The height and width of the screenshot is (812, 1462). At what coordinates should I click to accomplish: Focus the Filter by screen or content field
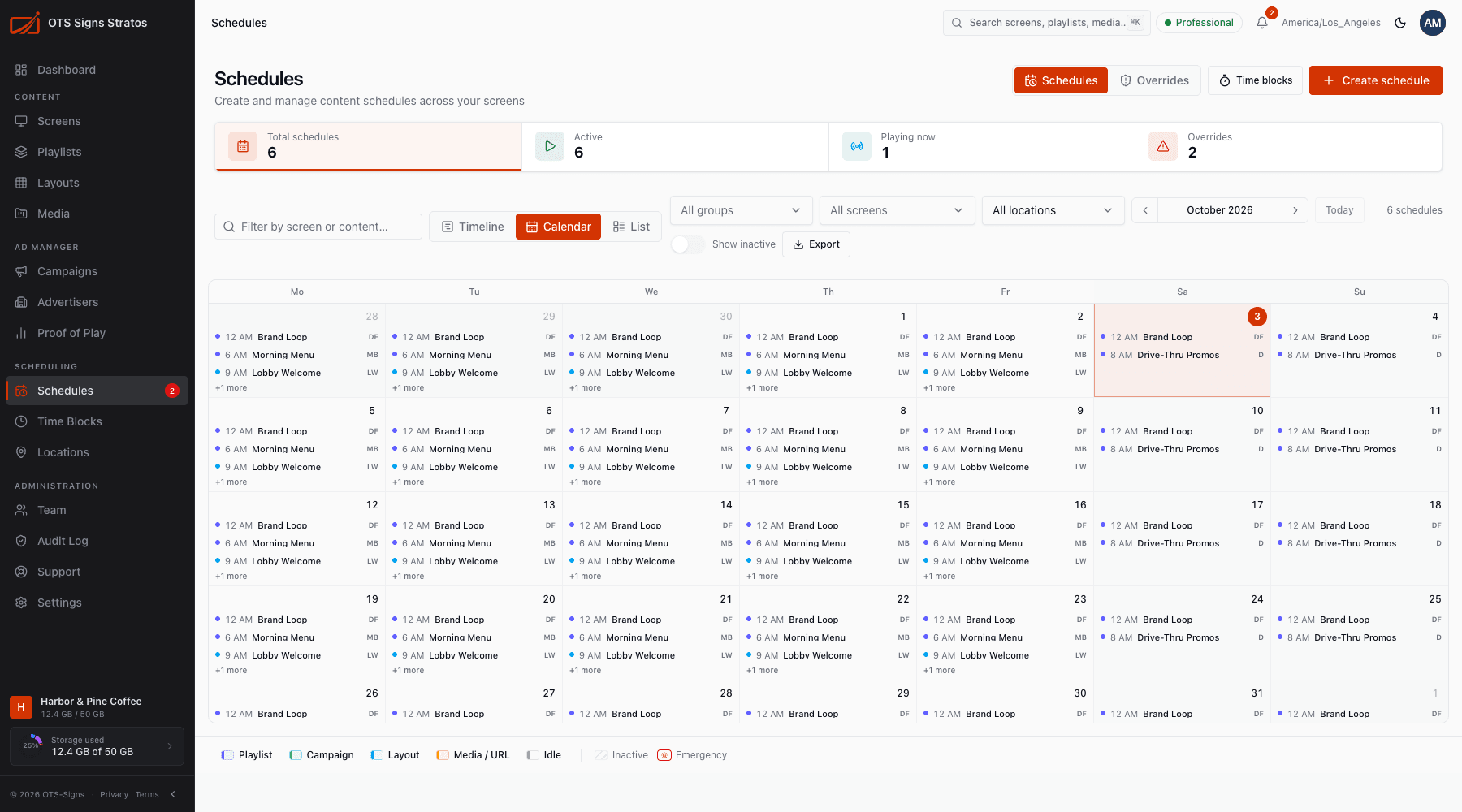point(318,227)
